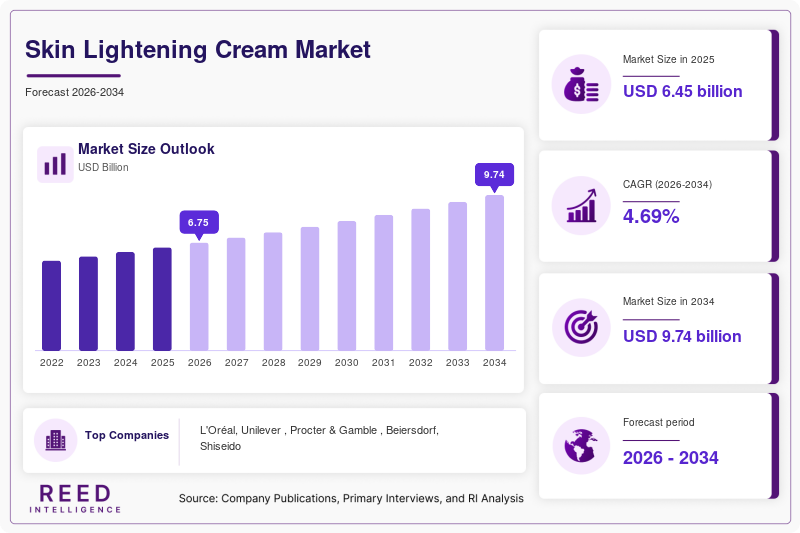Click the title 'Skin Lightening Cream Market'
The height and width of the screenshot is (533, 800).
(x=198, y=50)
